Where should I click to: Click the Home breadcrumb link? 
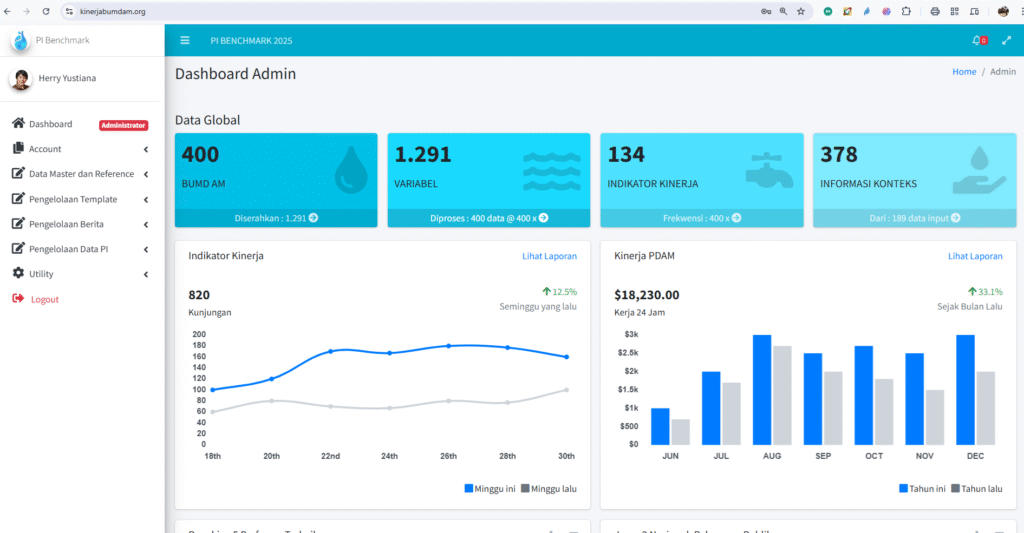tap(964, 72)
